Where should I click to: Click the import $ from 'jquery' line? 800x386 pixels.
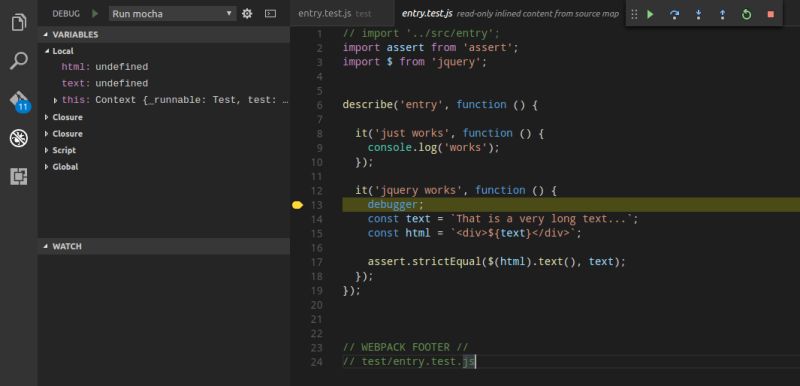click(415, 62)
